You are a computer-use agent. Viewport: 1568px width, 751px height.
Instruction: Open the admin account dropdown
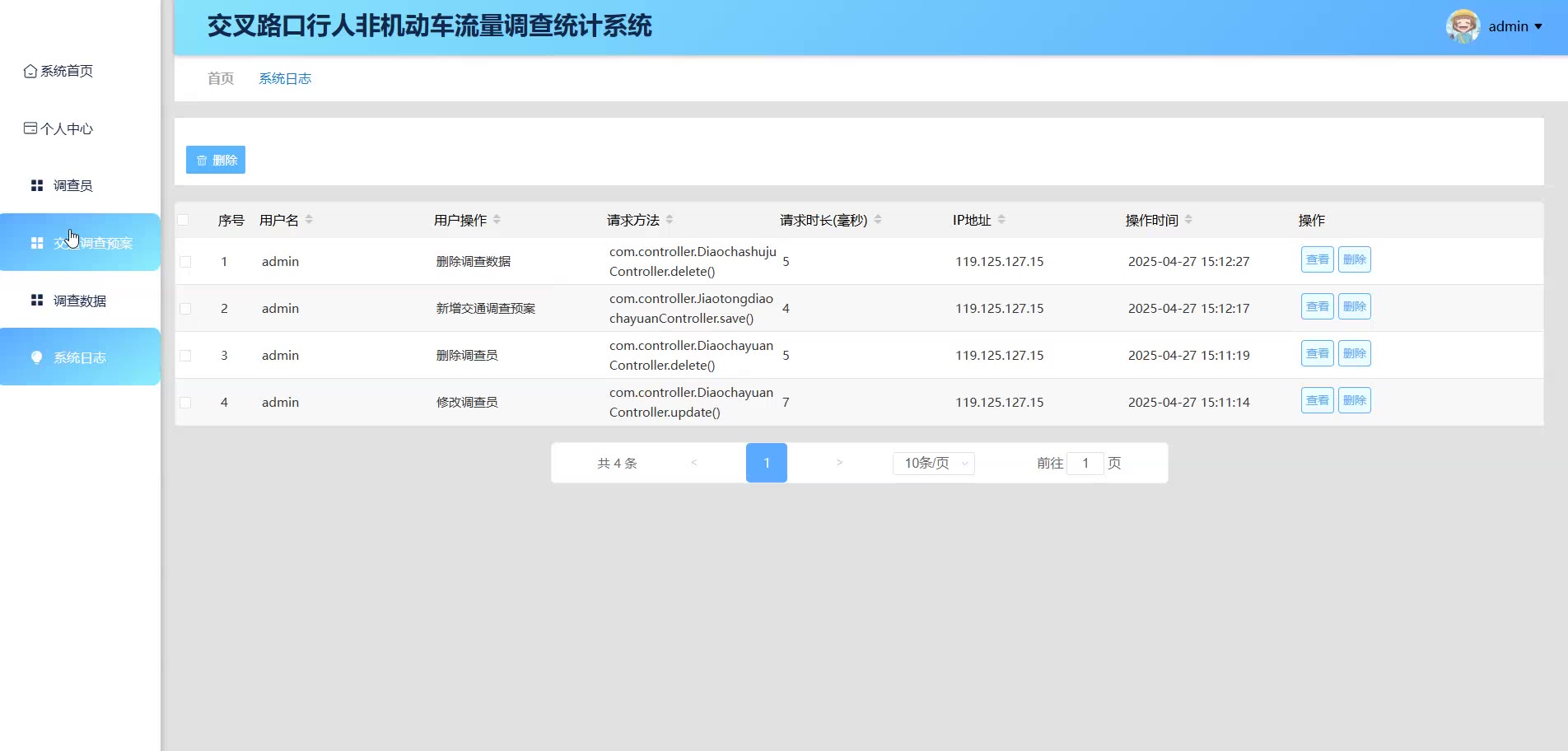click(x=1515, y=26)
